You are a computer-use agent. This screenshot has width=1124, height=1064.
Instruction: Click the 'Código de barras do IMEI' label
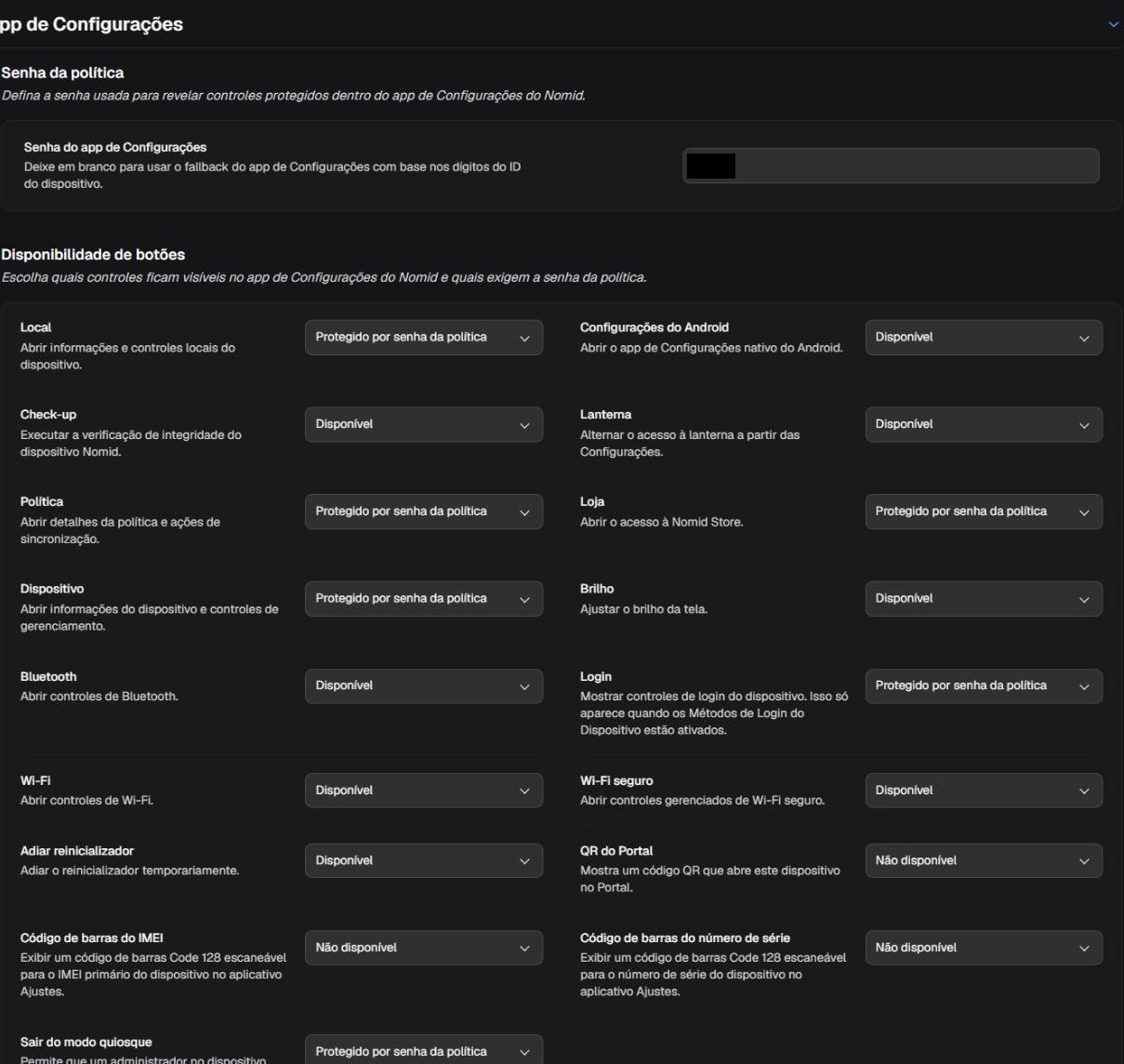pos(92,938)
